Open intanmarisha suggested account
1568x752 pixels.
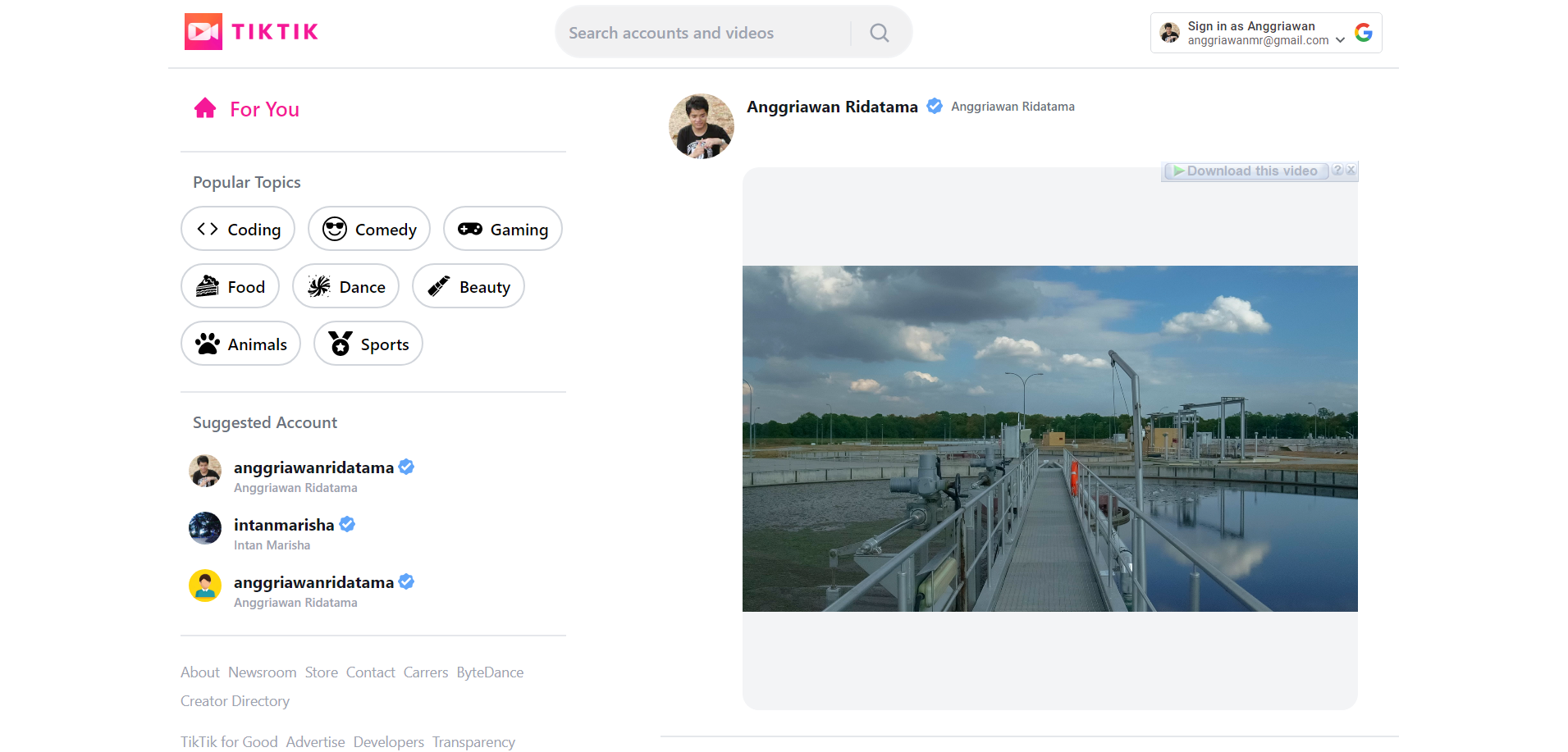[x=284, y=525]
